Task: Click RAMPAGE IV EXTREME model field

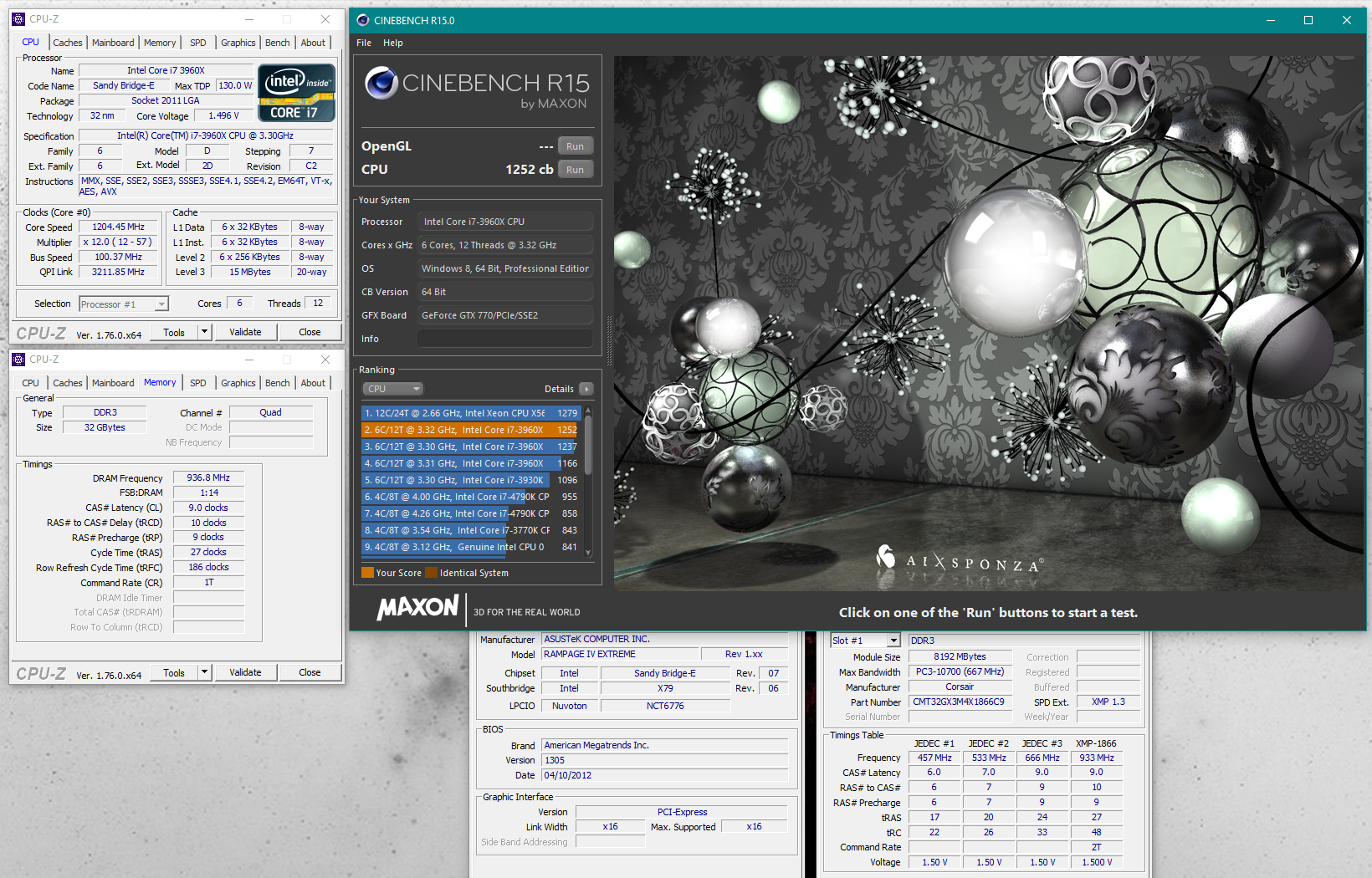Action: (620, 654)
